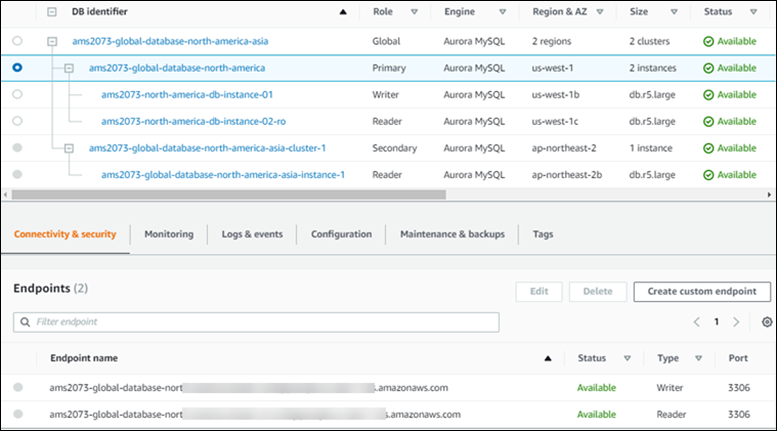This screenshot has width=777, height=431.
Task: Collapse secondary asia-cluster-1 tree node
Action: pos(69,149)
